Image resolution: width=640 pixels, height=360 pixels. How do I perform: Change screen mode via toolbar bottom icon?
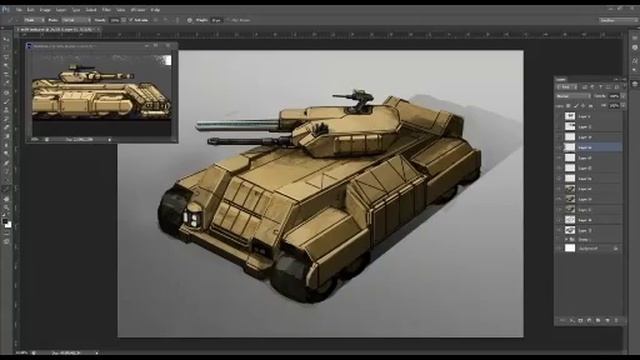coord(6,242)
